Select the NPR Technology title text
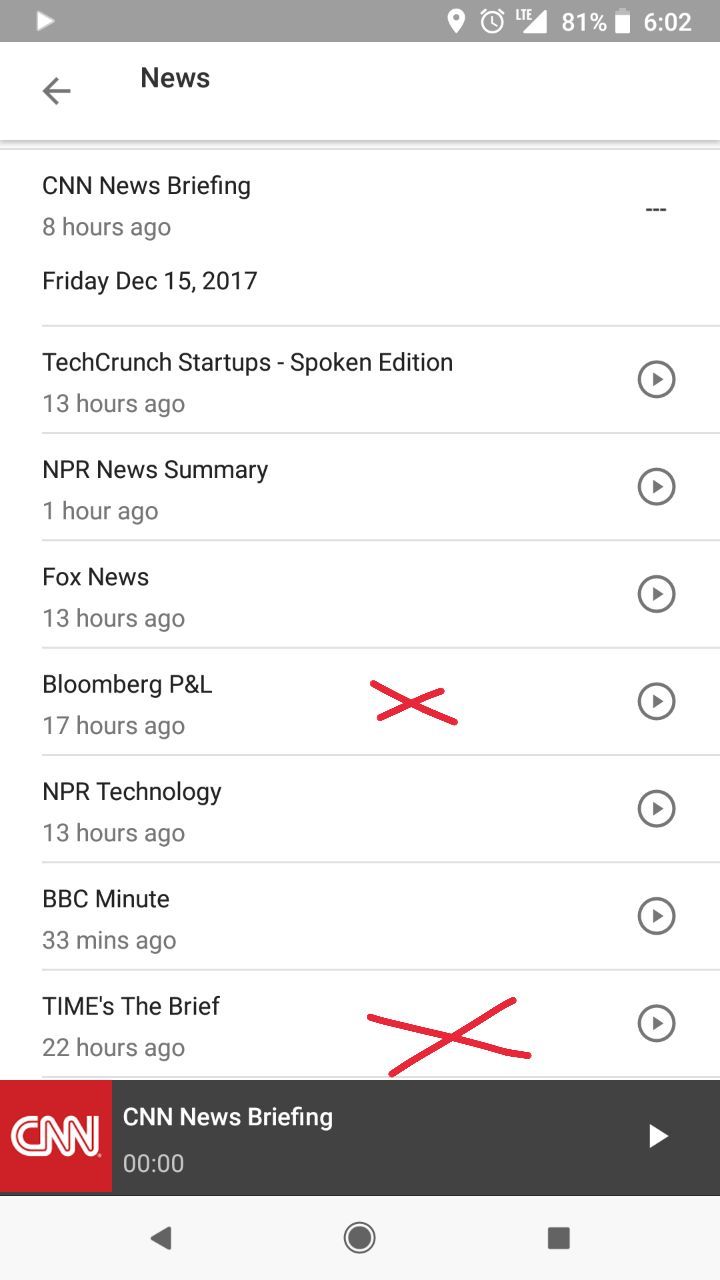 (x=132, y=792)
